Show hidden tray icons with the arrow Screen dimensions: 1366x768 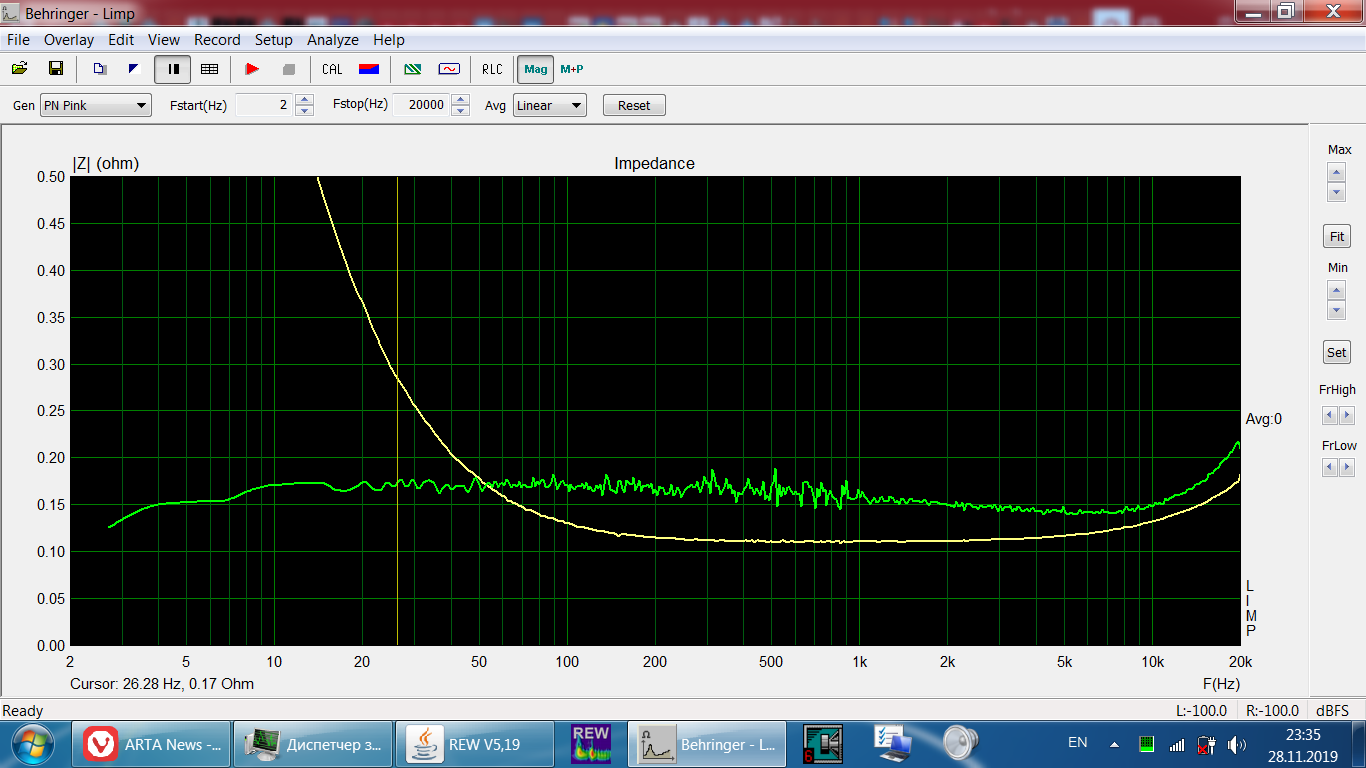pos(1115,744)
